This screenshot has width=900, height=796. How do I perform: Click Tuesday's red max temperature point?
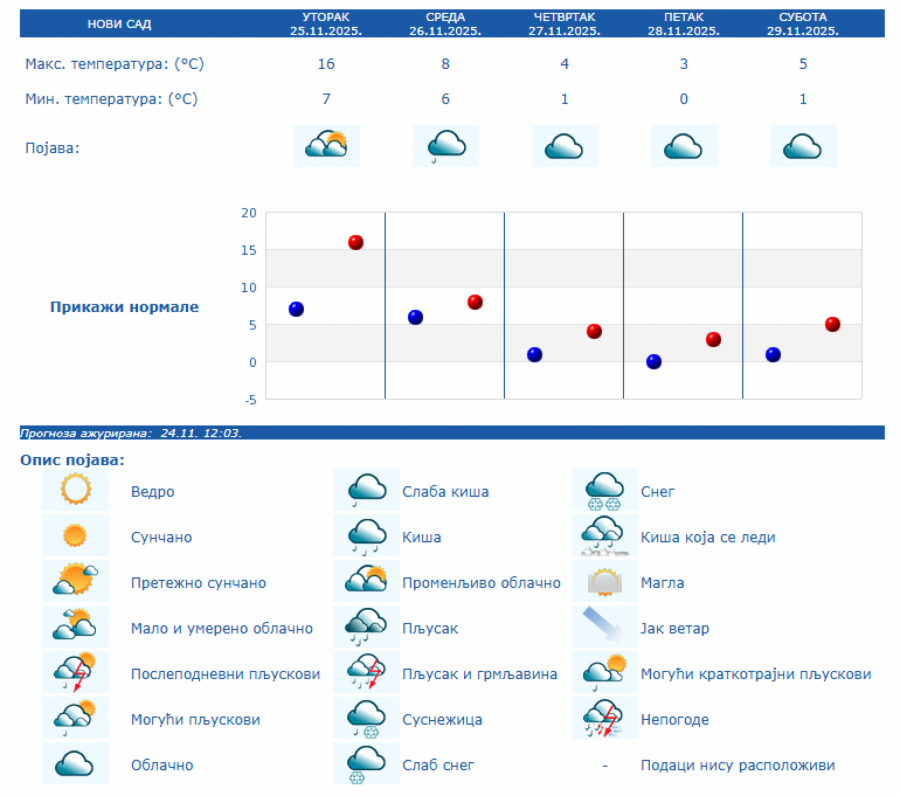coord(355,242)
